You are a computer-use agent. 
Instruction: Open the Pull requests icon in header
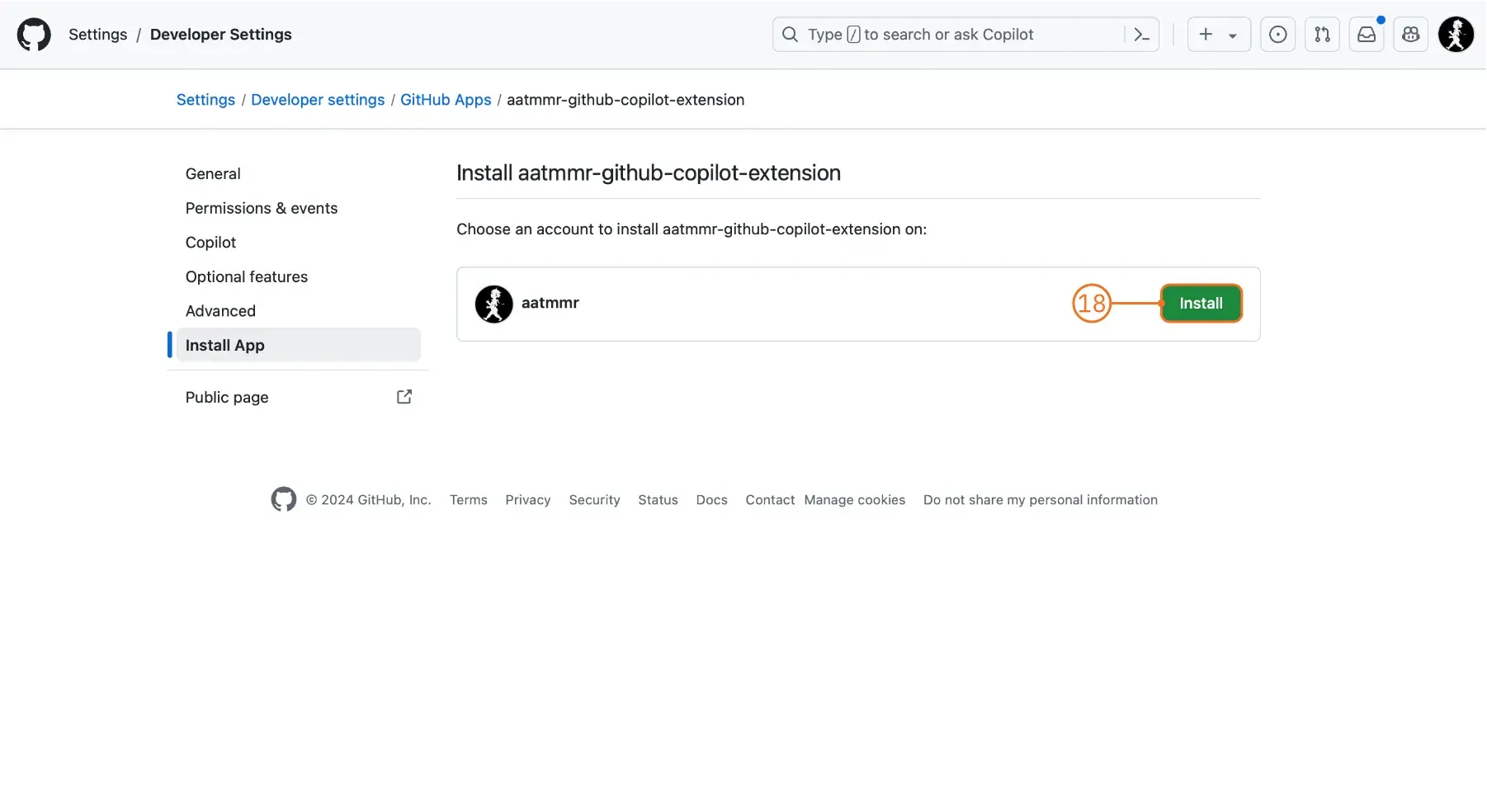pos(1323,35)
